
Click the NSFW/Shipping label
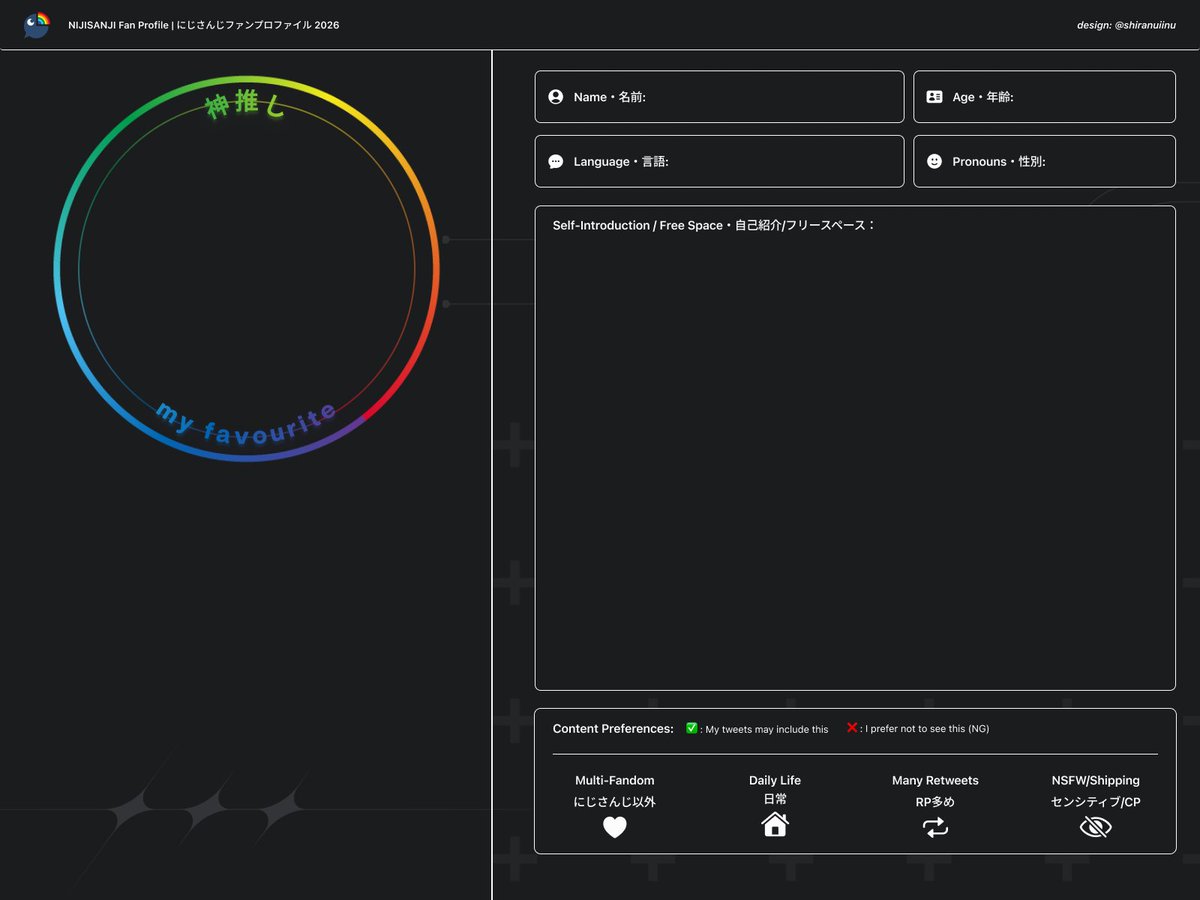click(1095, 780)
